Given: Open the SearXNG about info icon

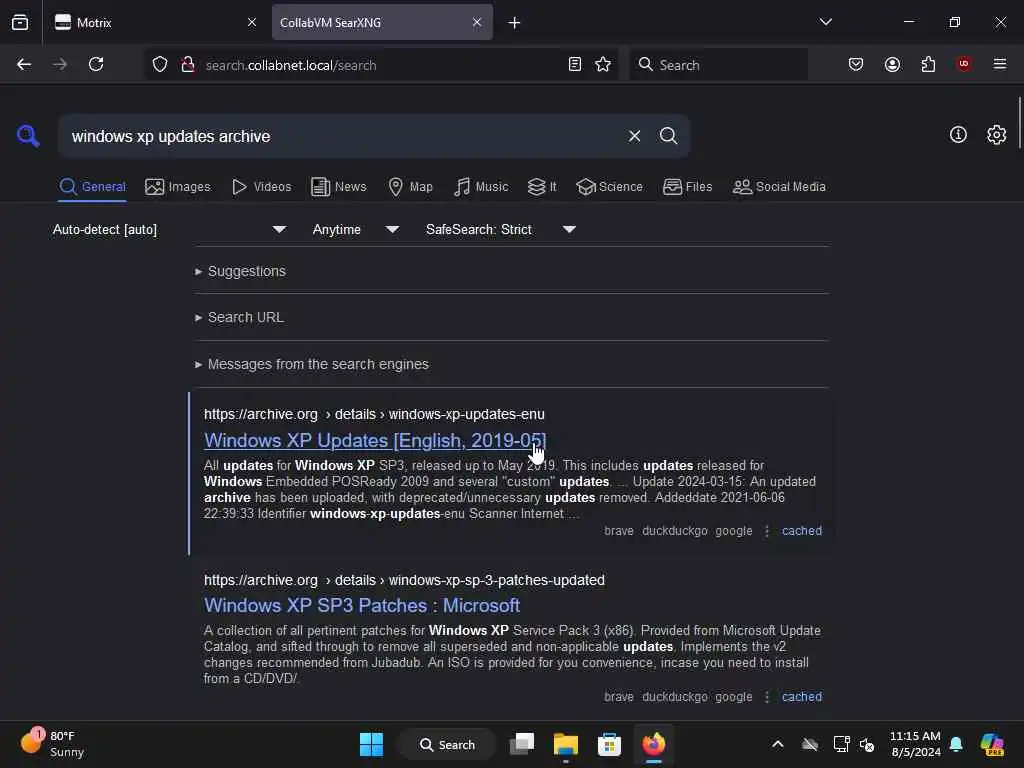Looking at the screenshot, I should point(958,135).
